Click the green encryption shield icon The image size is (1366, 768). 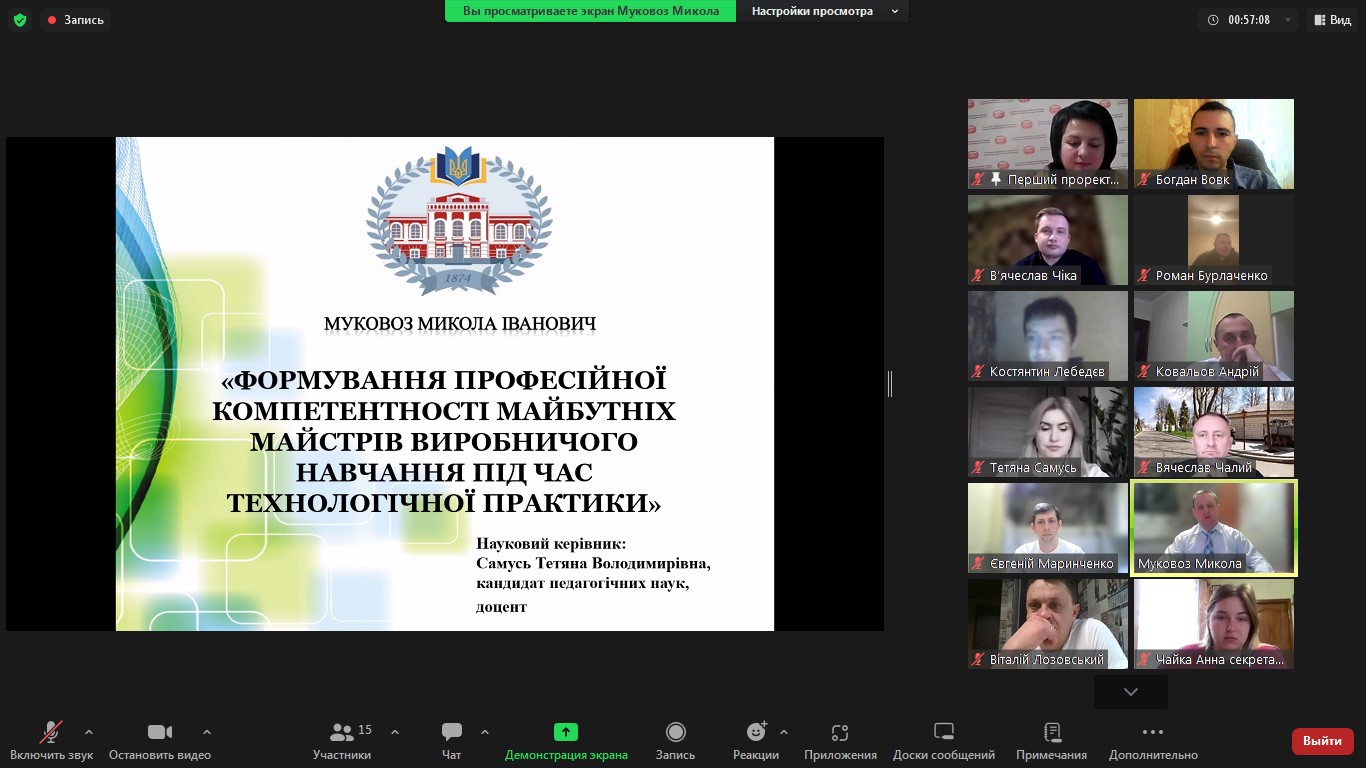20,20
